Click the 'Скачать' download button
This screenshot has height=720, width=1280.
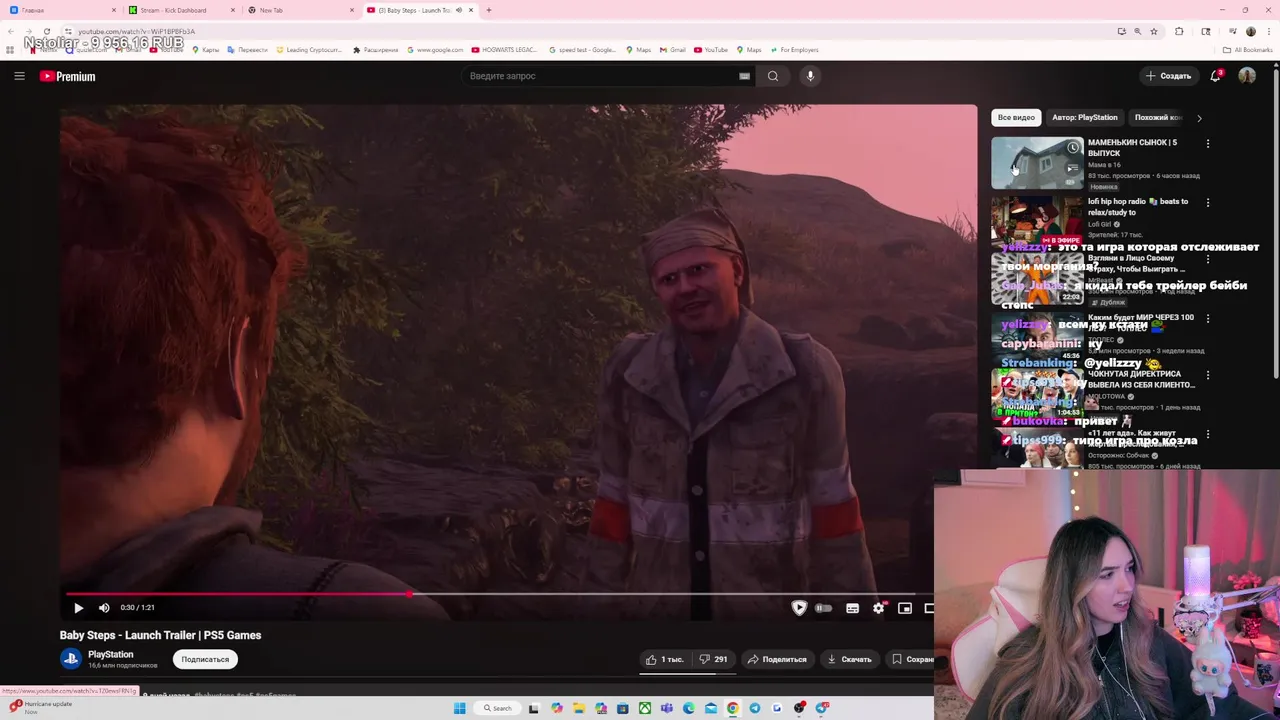click(849, 659)
